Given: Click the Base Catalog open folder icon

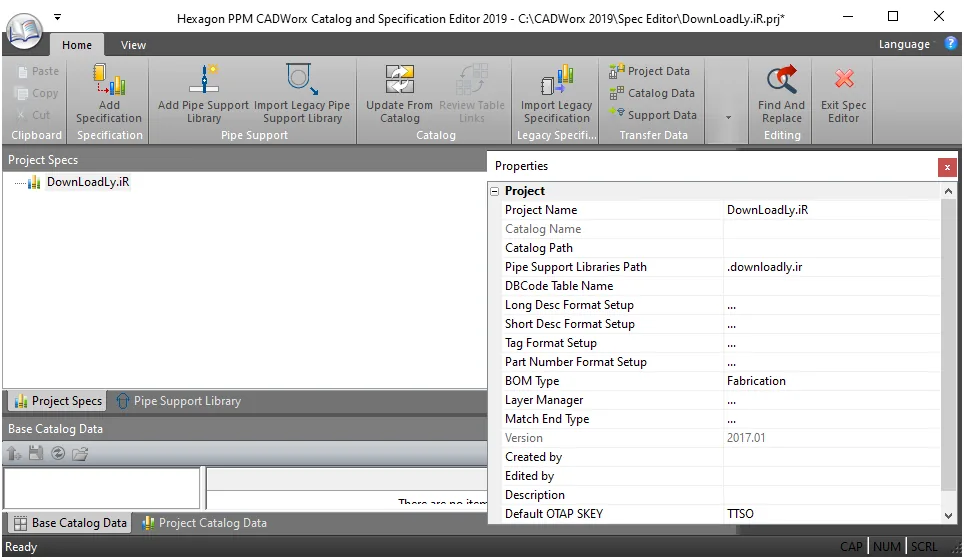Looking at the screenshot, I should point(80,454).
